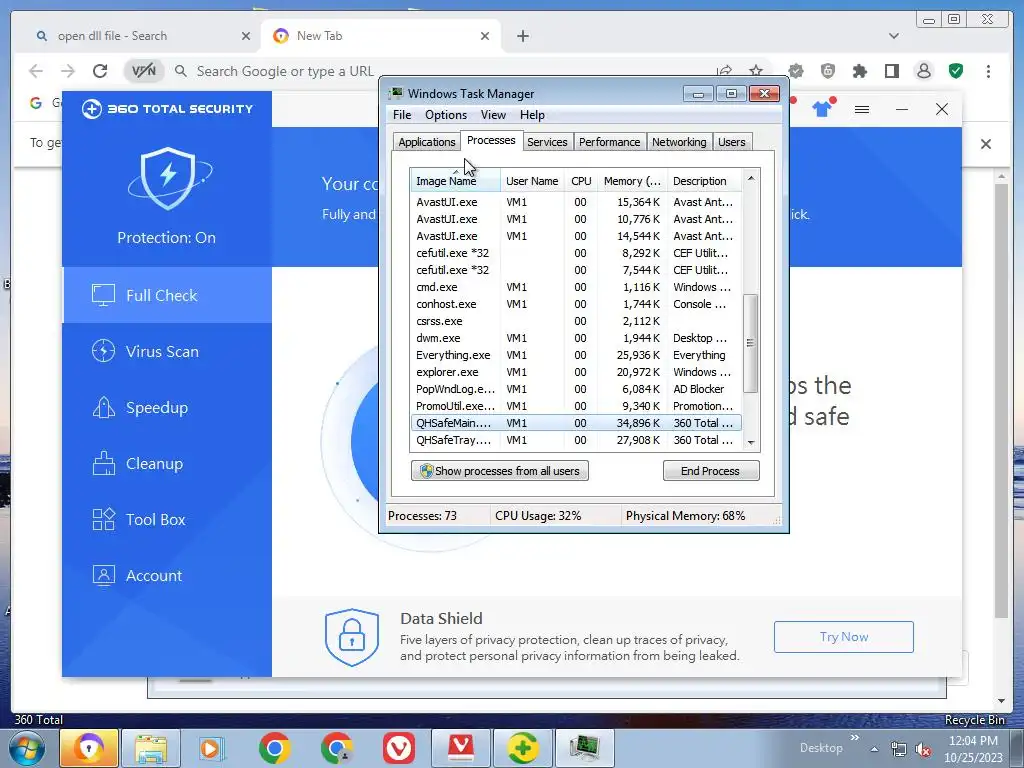The width and height of the screenshot is (1024, 768).
Task: Click the End Process button
Action: click(711, 471)
